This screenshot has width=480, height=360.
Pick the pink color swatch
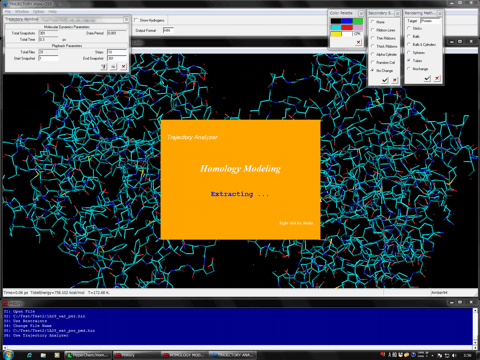coord(358,27)
